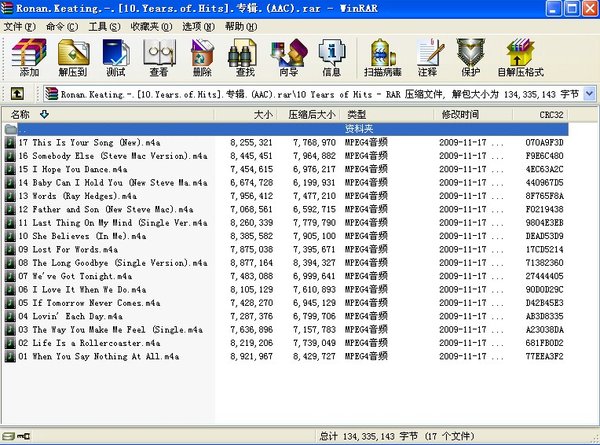
Task: Open the 选项(N) menu
Action: [198, 26]
